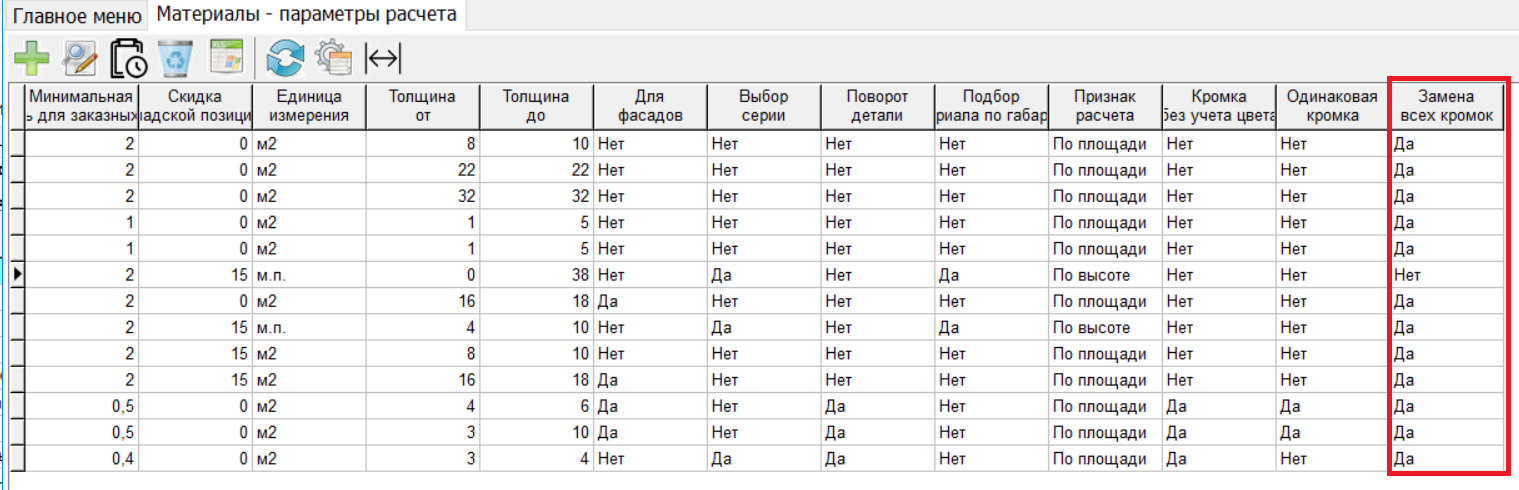Viewport: 1519px width, 490px height.
Task: Click the green plus add record icon
Action: tap(32, 59)
